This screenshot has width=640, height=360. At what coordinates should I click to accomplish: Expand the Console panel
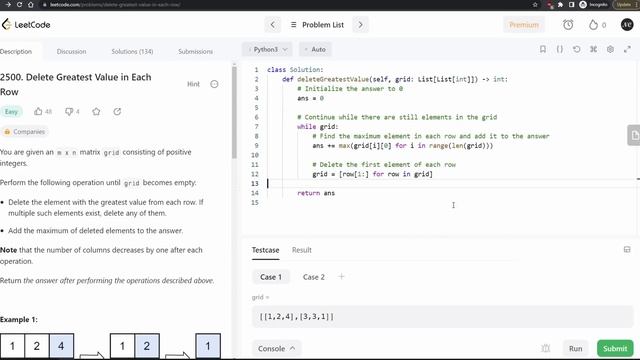[x=276, y=349]
